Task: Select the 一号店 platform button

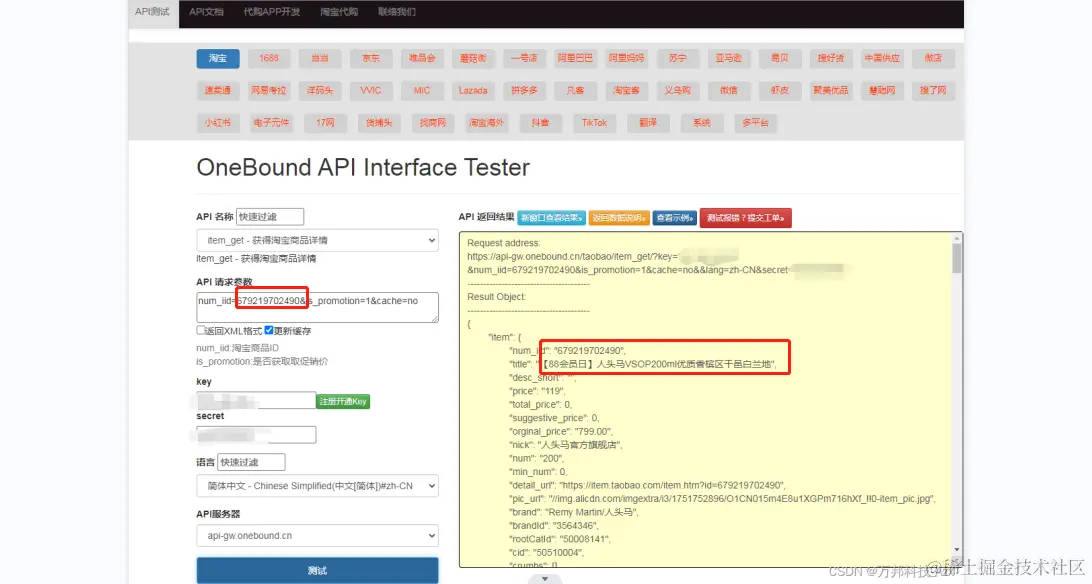Action: point(524,58)
